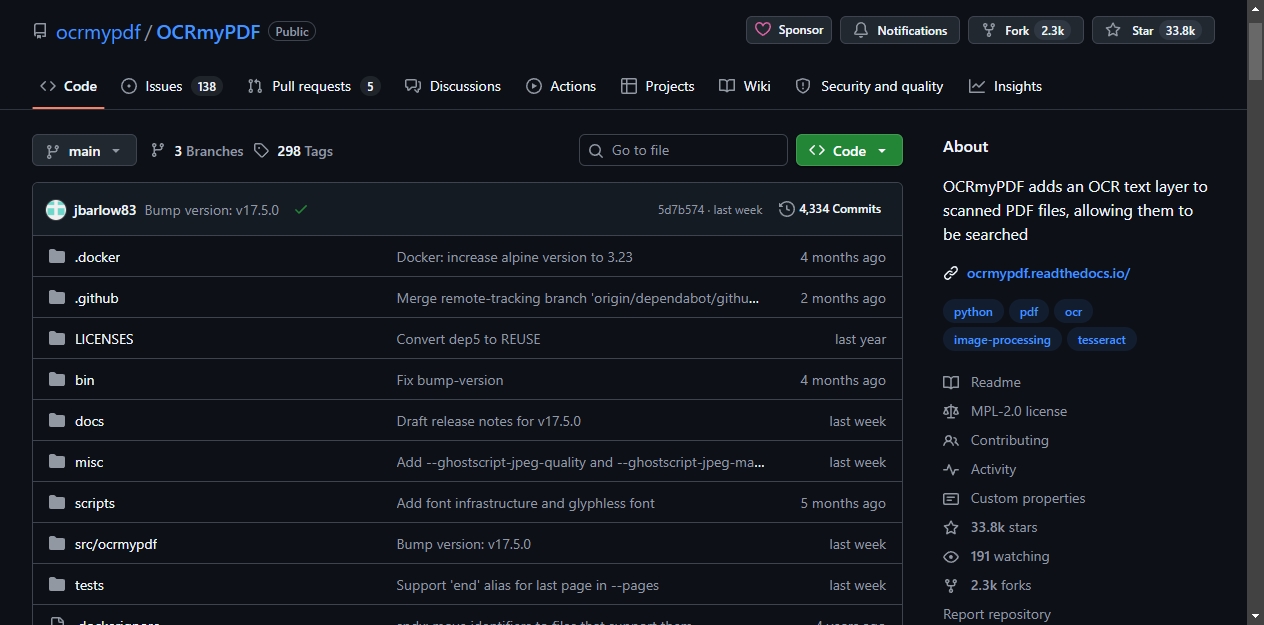
Task: Click folder icon next to .docker
Action: [56, 257]
